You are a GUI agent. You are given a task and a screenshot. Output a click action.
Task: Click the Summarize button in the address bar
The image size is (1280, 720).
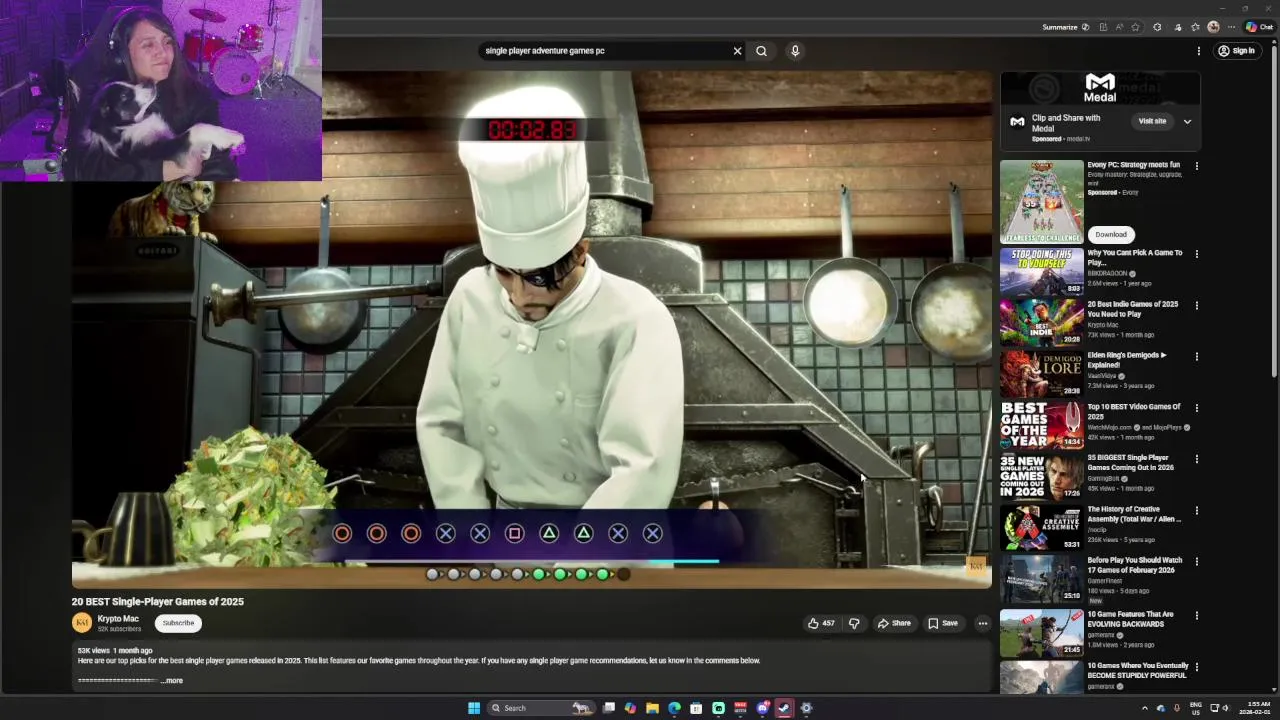(1065, 27)
